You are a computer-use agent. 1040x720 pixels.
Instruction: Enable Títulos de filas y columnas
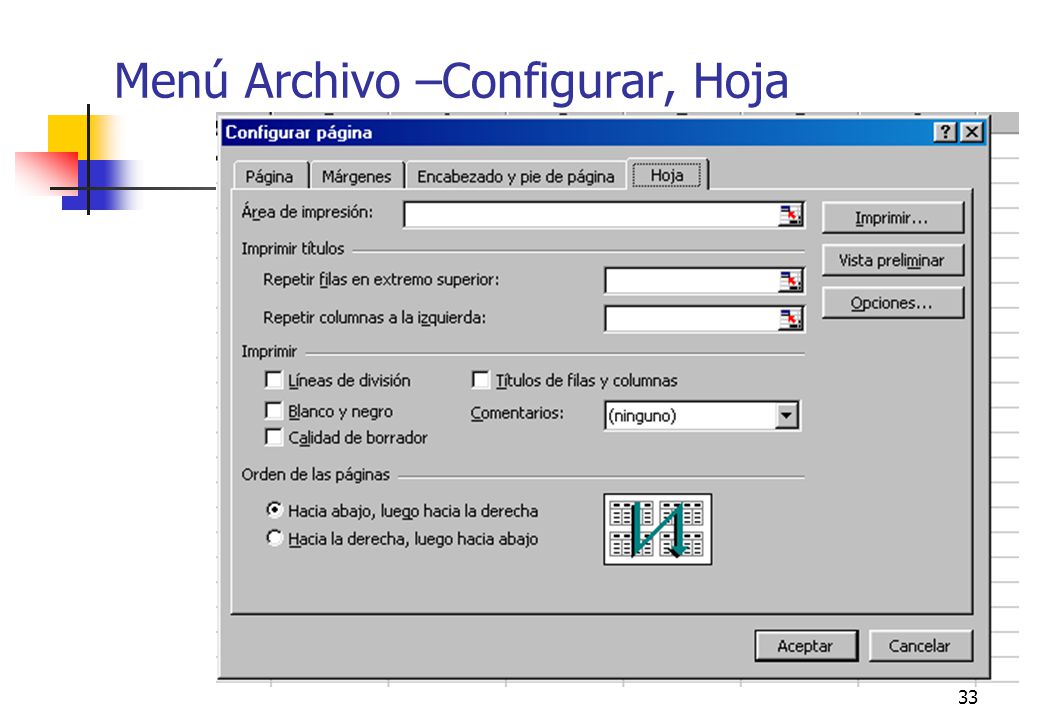tap(480, 380)
